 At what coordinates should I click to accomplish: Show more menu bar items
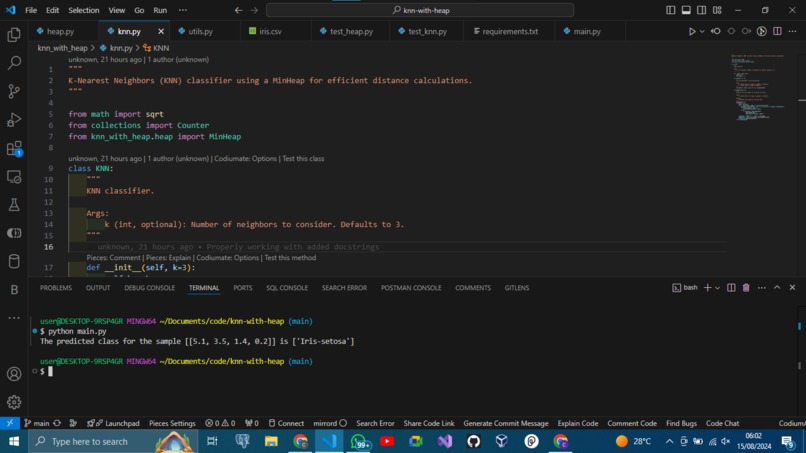[x=182, y=10]
